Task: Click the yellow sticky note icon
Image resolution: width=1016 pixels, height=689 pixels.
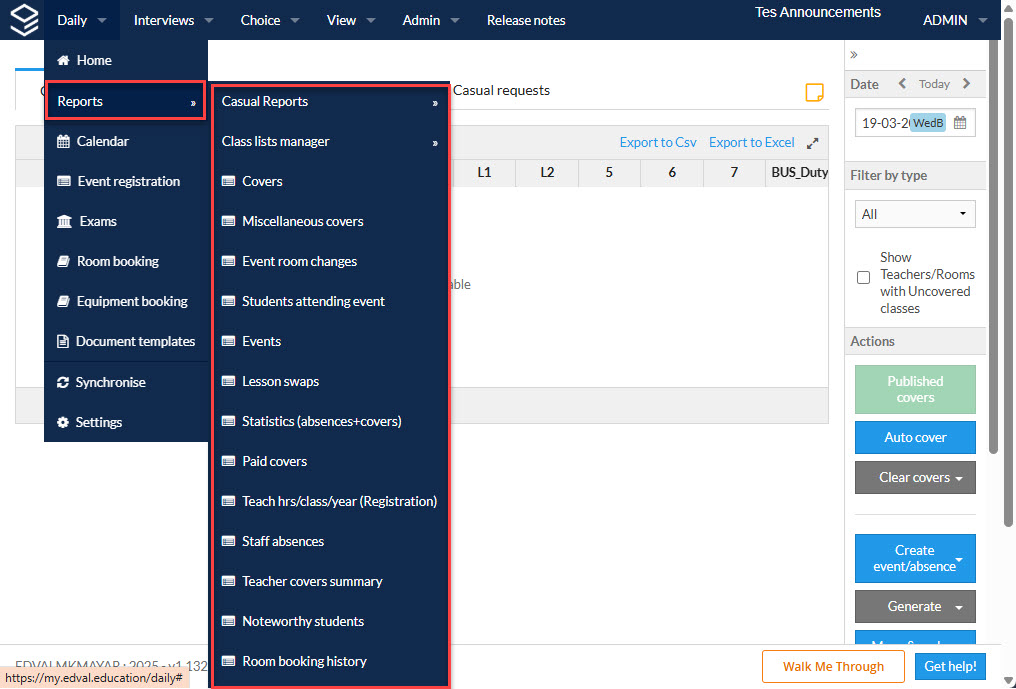Action: click(x=814, y=92)
